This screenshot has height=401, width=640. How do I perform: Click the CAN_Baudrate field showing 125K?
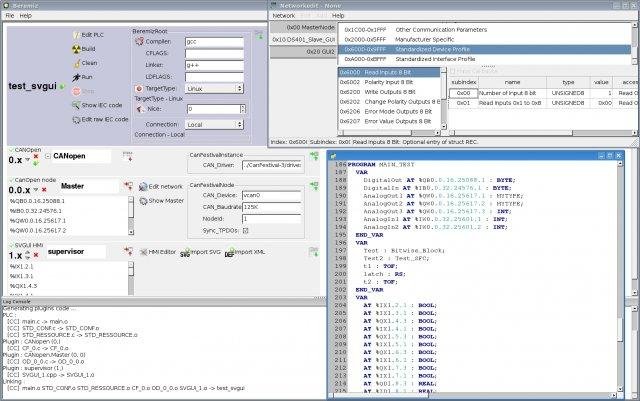point(271,207)
